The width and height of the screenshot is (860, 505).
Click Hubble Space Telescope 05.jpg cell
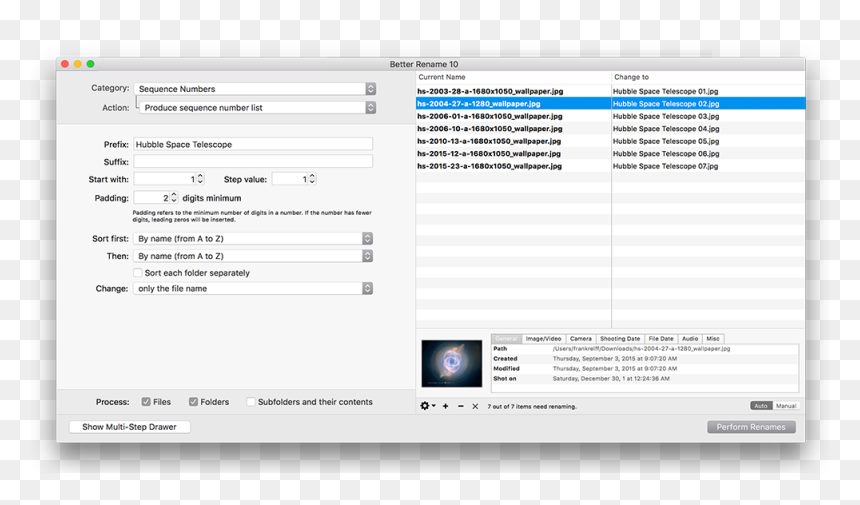pos(708,141)
